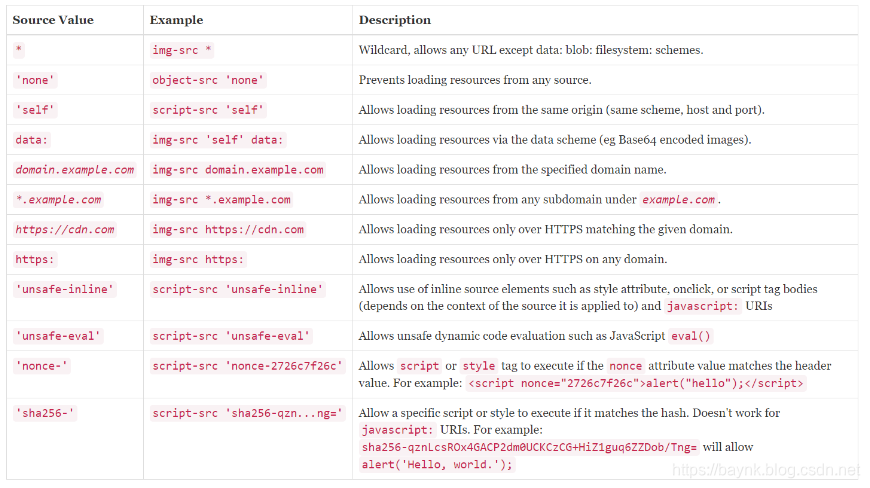Click the '*.example.com' source value
The image size is (870, 488).
click(x=58, y=200)
